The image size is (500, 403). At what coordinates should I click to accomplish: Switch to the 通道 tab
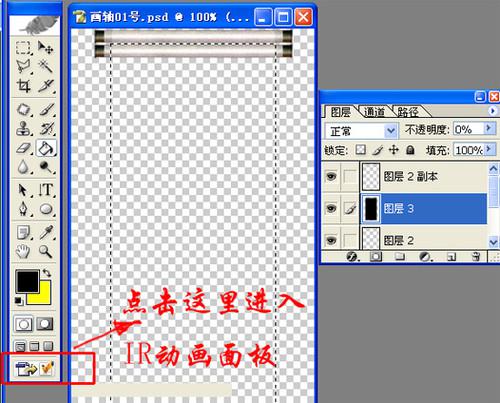(375, 112)
